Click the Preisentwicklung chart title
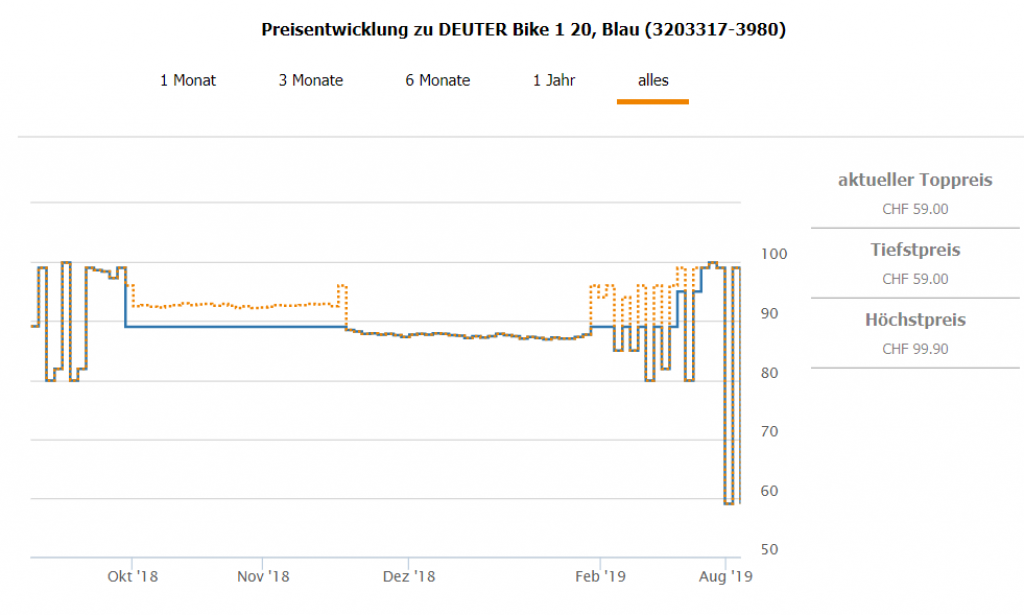Screen dimensions: 1024x615 tap(523, 30)
